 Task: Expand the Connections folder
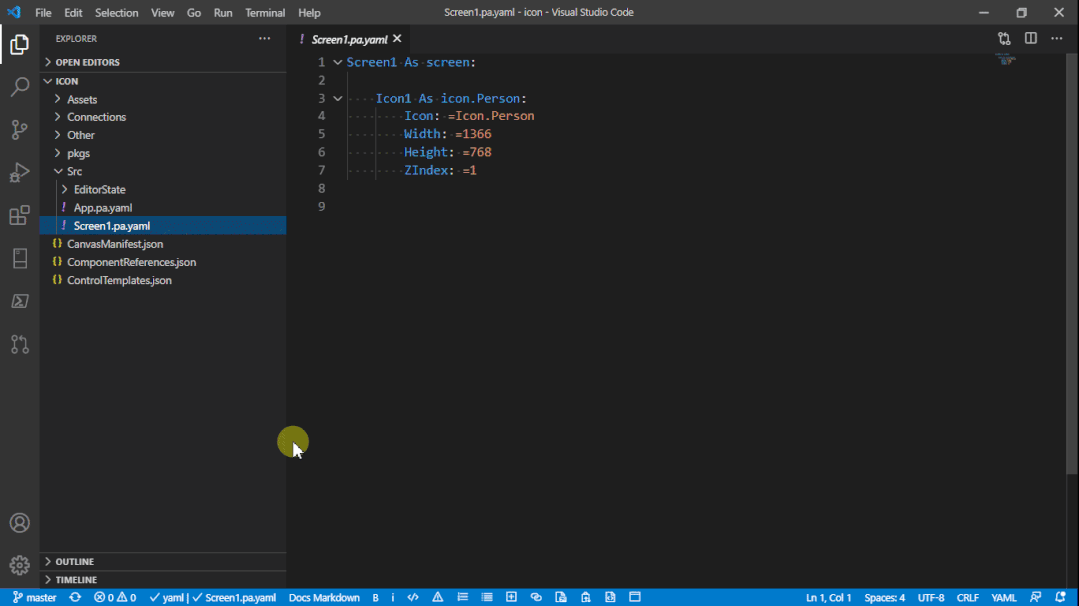(96, 117)
